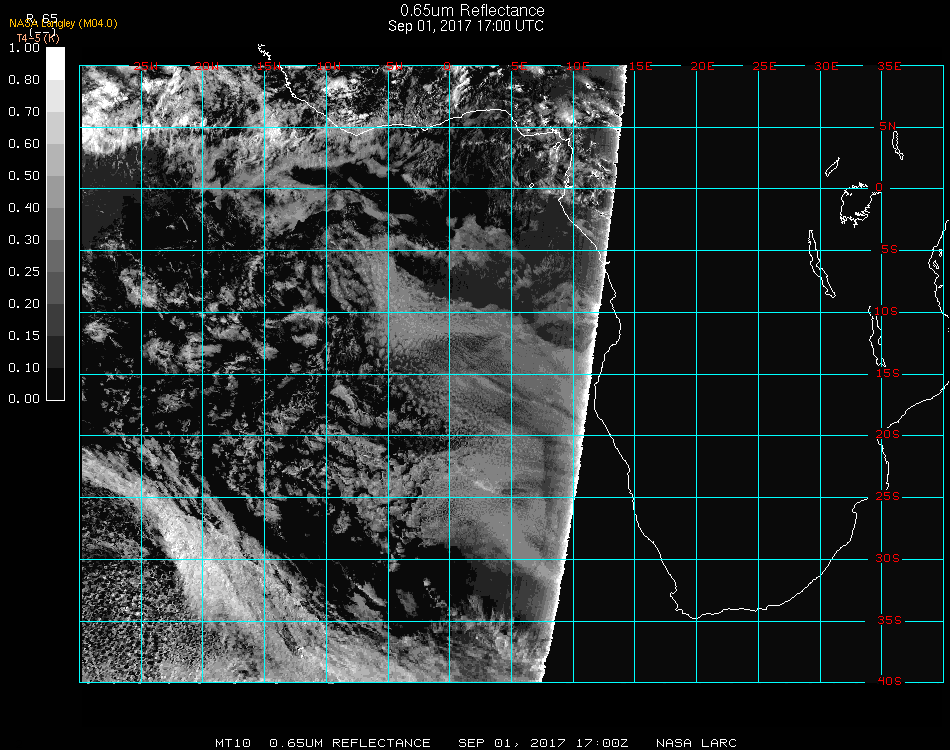950x750 pixels.
Task: Click the '0.60' color scale value
Action: pyautogui.click(x=24, y=144)
